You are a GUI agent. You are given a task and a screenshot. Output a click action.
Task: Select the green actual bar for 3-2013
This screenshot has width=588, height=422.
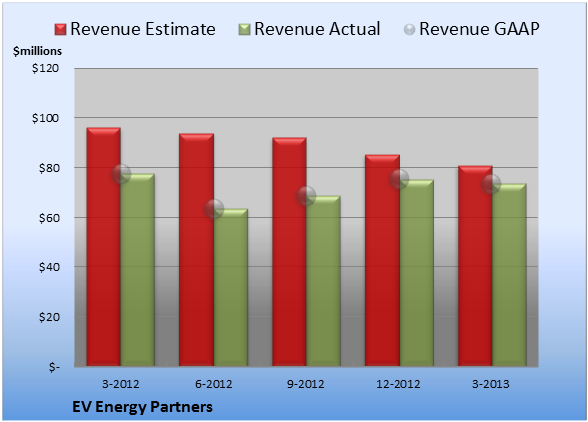click(x=509, y=275)
